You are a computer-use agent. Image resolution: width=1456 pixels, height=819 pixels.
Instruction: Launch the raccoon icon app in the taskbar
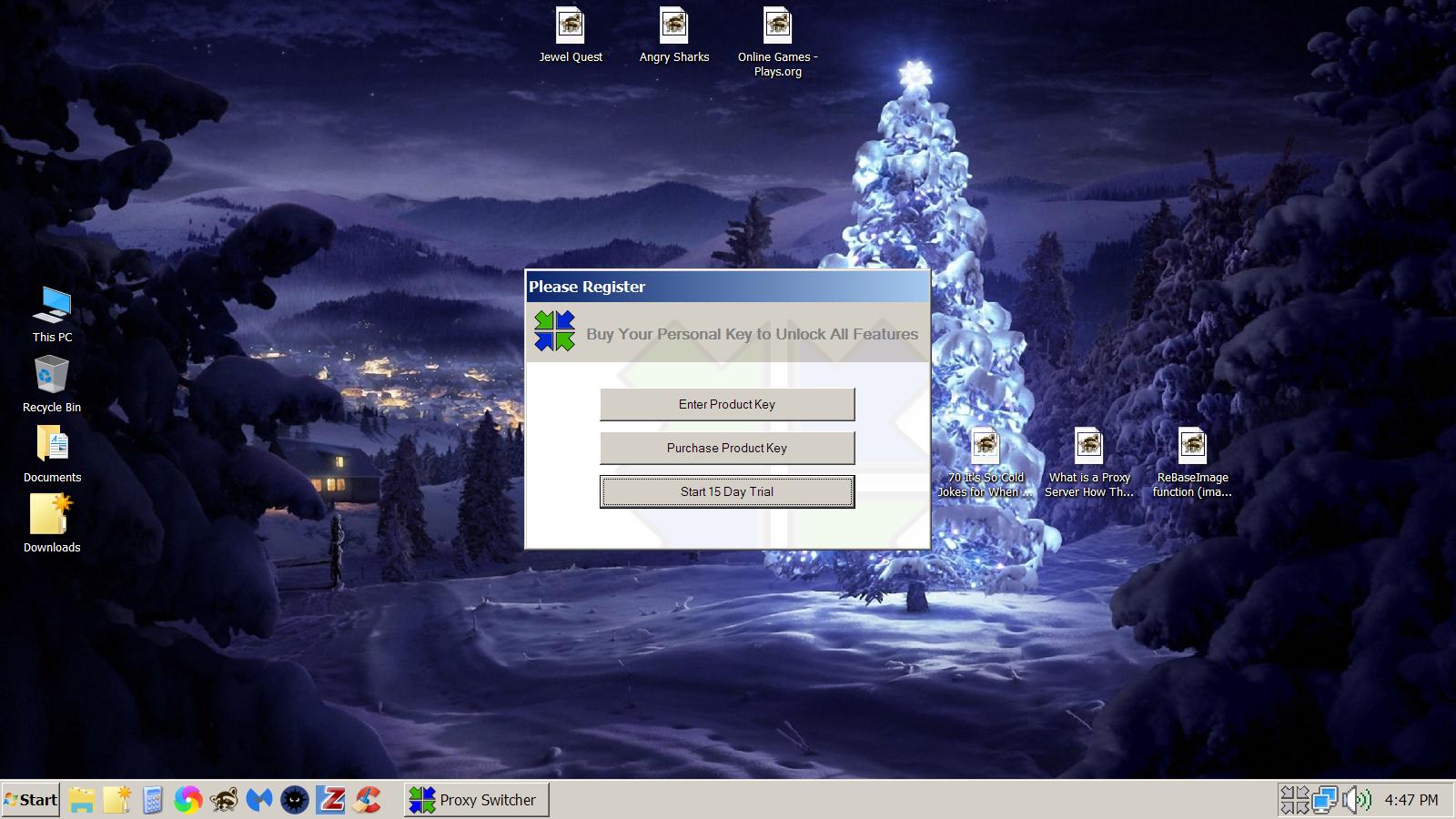[224, 800]
